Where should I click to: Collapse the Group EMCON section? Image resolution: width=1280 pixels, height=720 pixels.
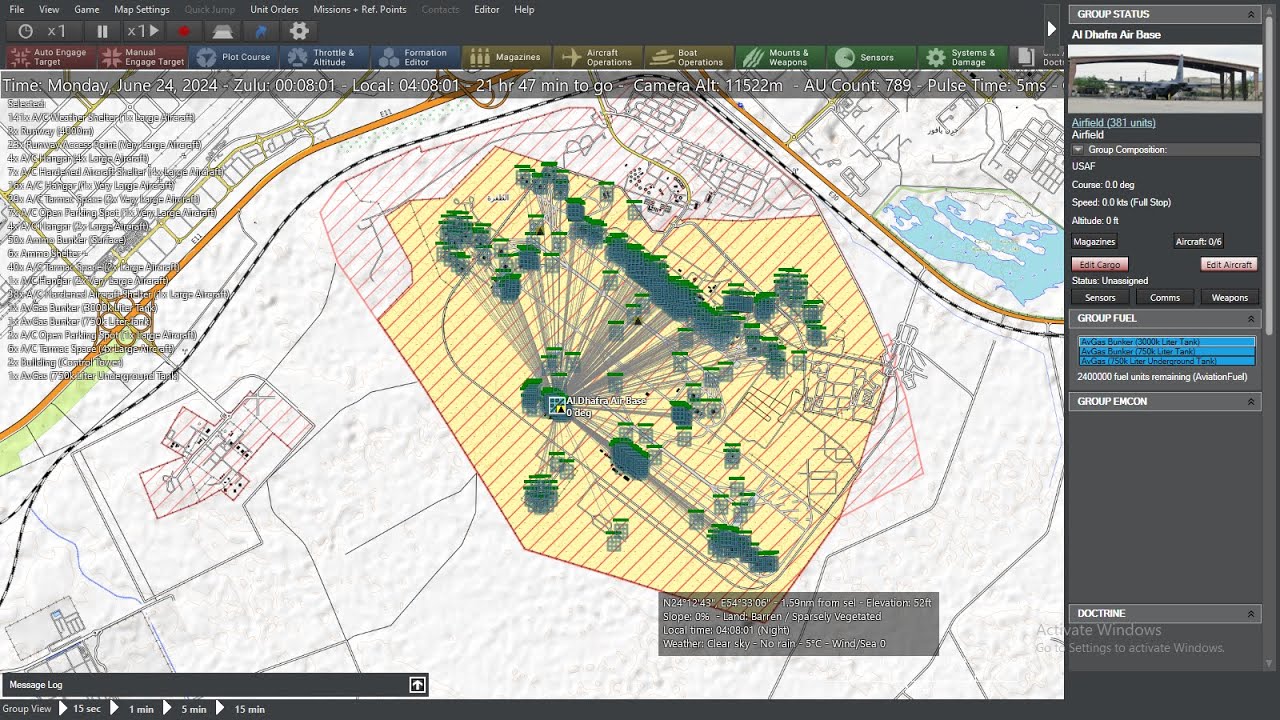coord(1250,401)
